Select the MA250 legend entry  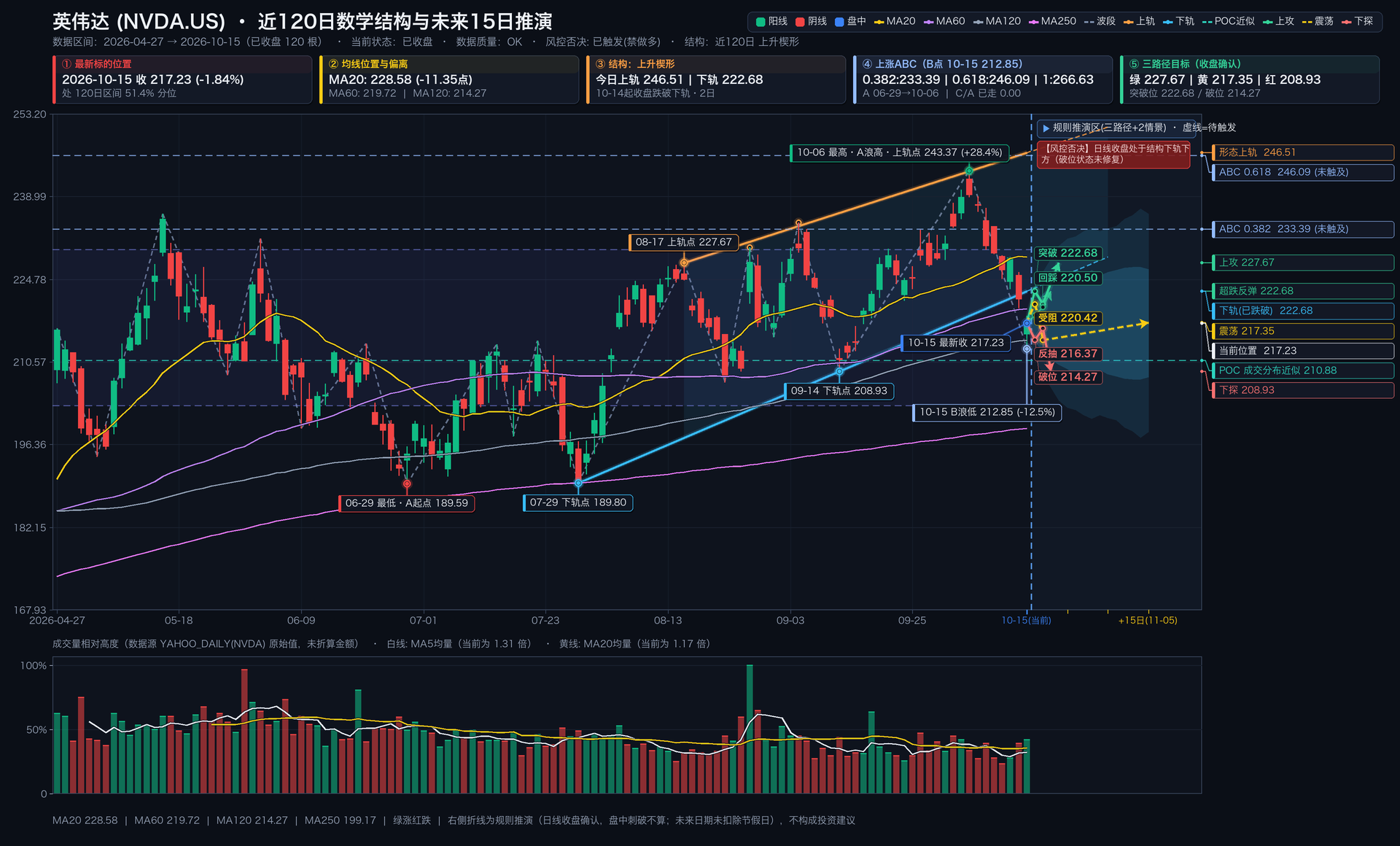[x=1052, y=22]
